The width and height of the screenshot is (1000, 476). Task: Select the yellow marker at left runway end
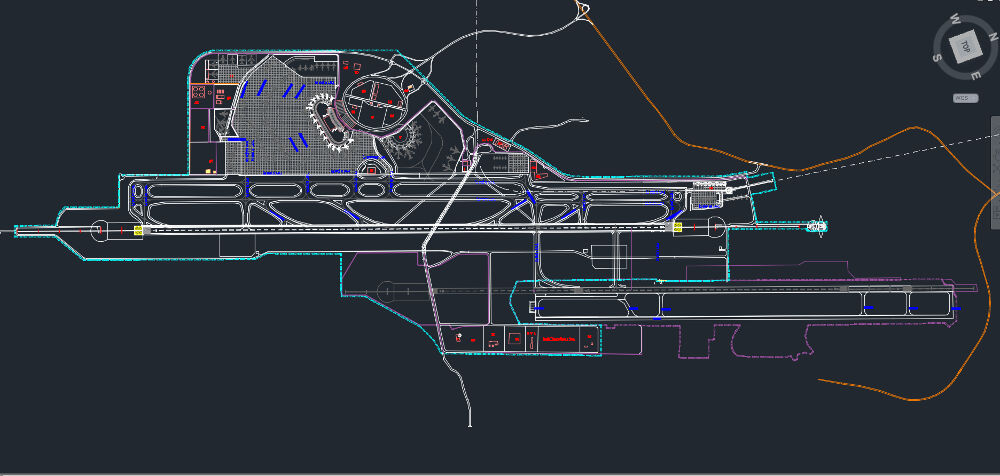pos(138,230)
